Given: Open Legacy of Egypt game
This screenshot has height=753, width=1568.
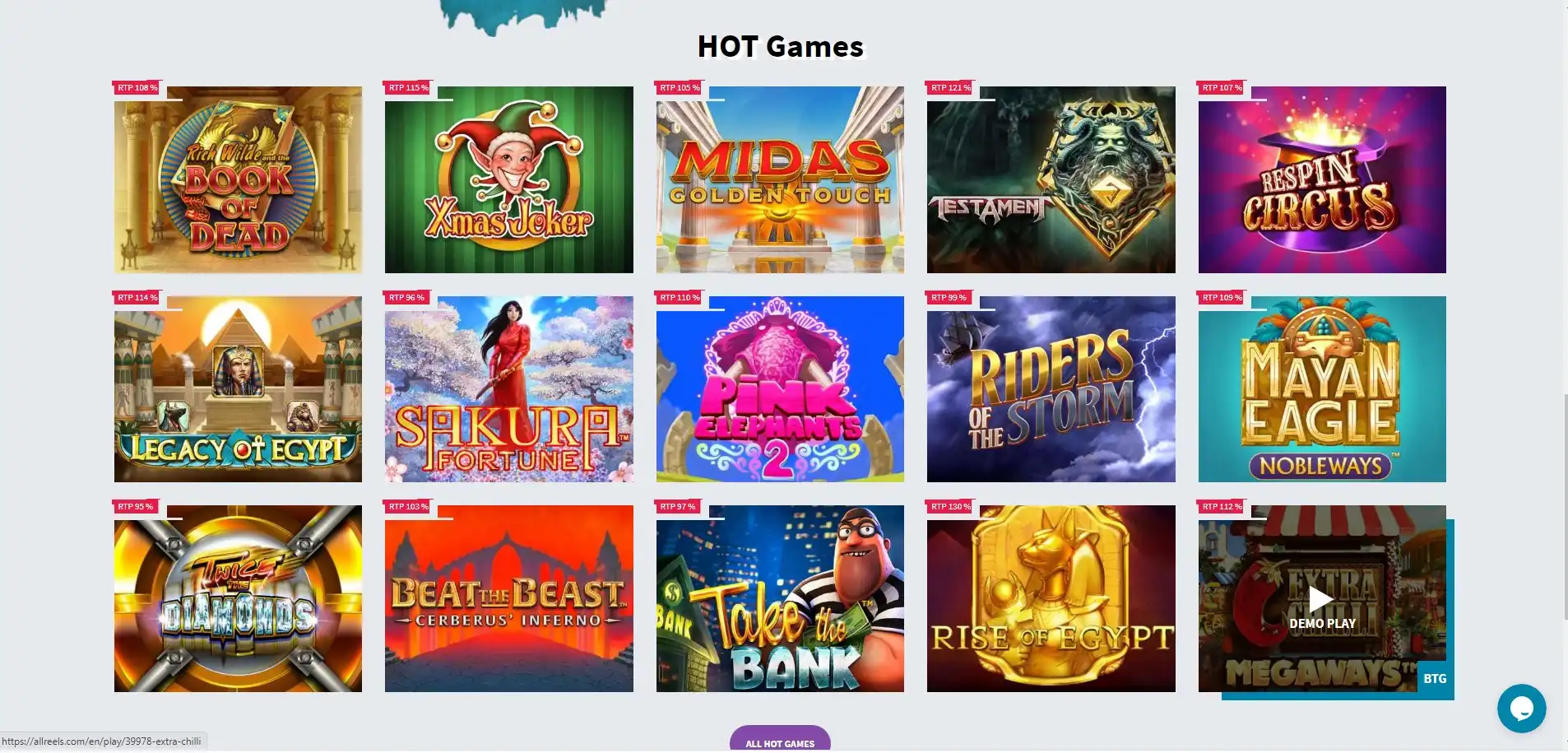Looking at the screenshot, I should [238, 389].
